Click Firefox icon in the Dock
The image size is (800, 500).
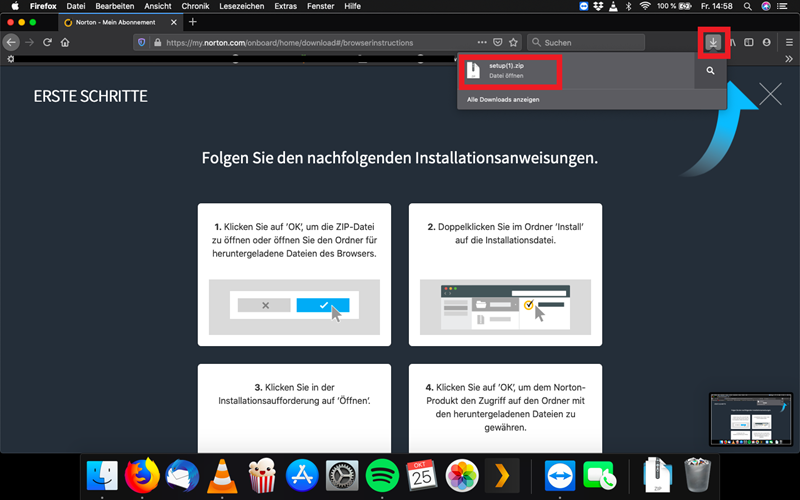pyautogui.click(x=142, y=476)
